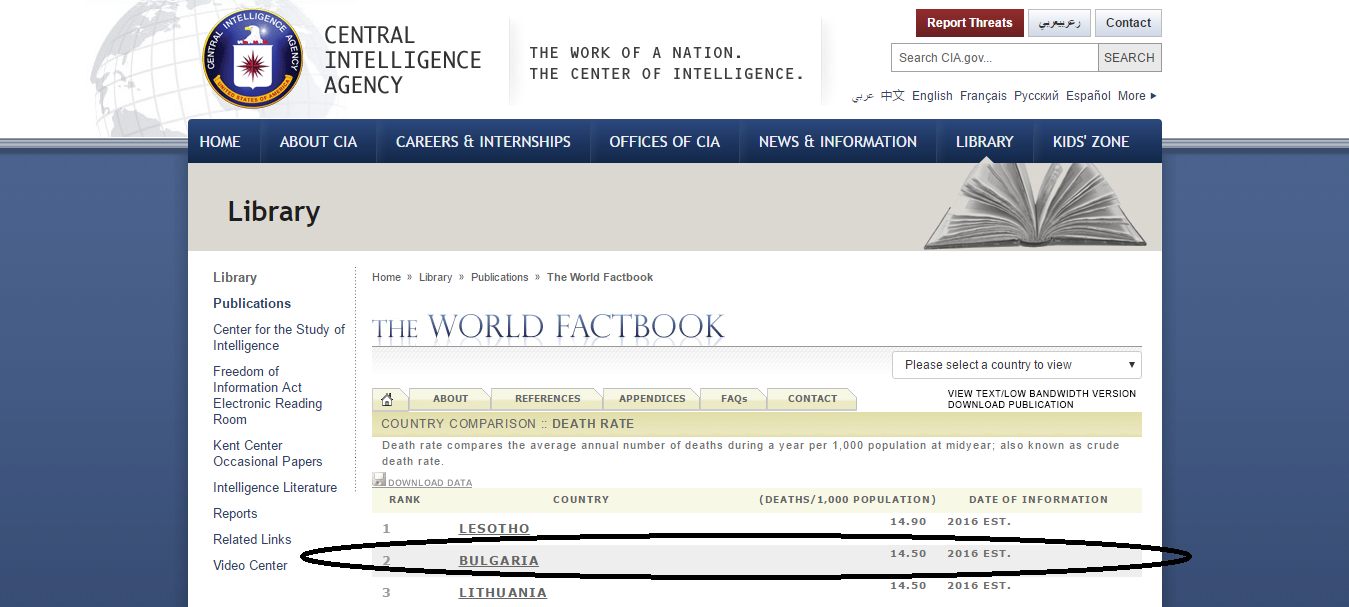
Task: Open the Reports sidebar link
Action: point(235,514)
